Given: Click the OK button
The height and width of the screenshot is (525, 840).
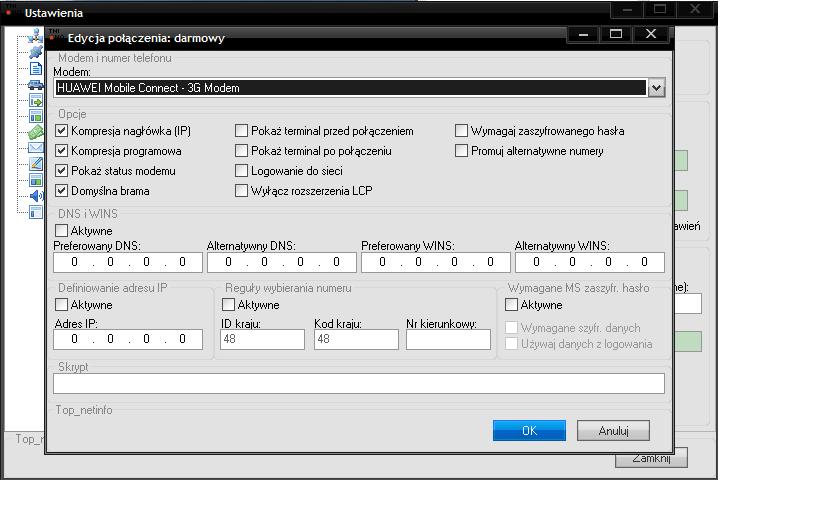Looking at the screenshot, I should 529,430.
